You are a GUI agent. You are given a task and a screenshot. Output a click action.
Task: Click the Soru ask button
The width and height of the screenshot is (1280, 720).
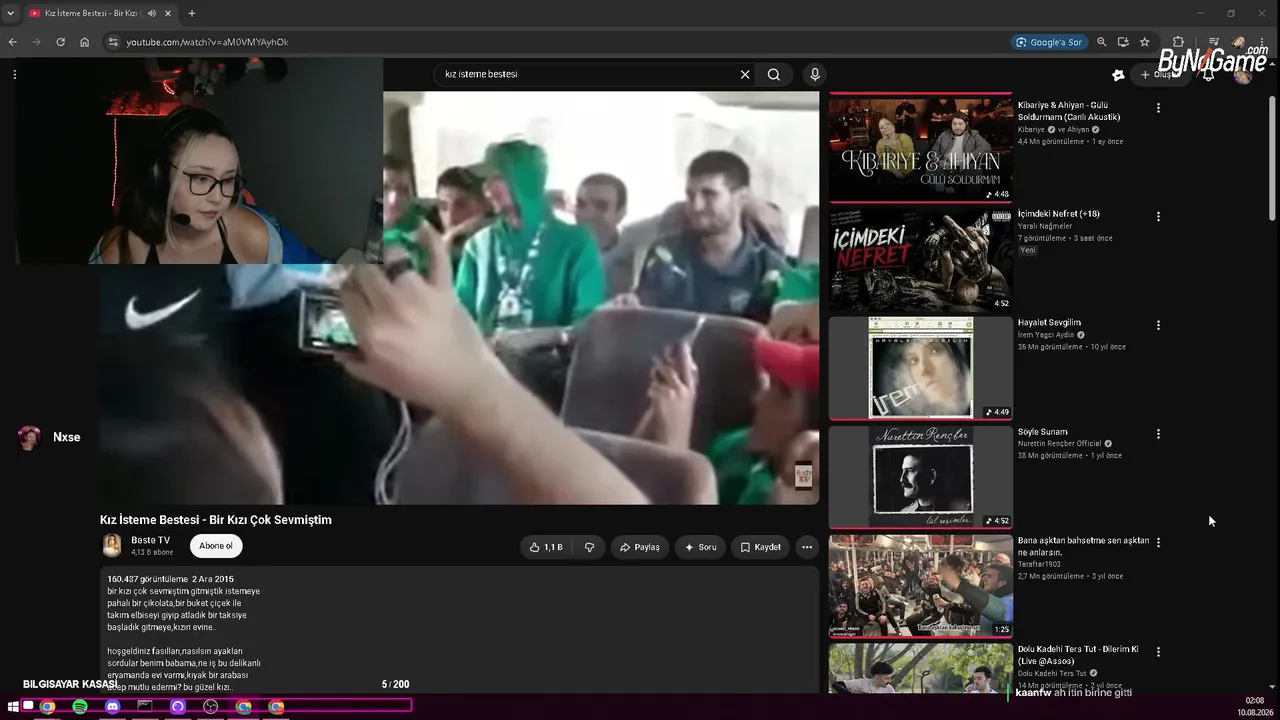click(x=700, y=547)
